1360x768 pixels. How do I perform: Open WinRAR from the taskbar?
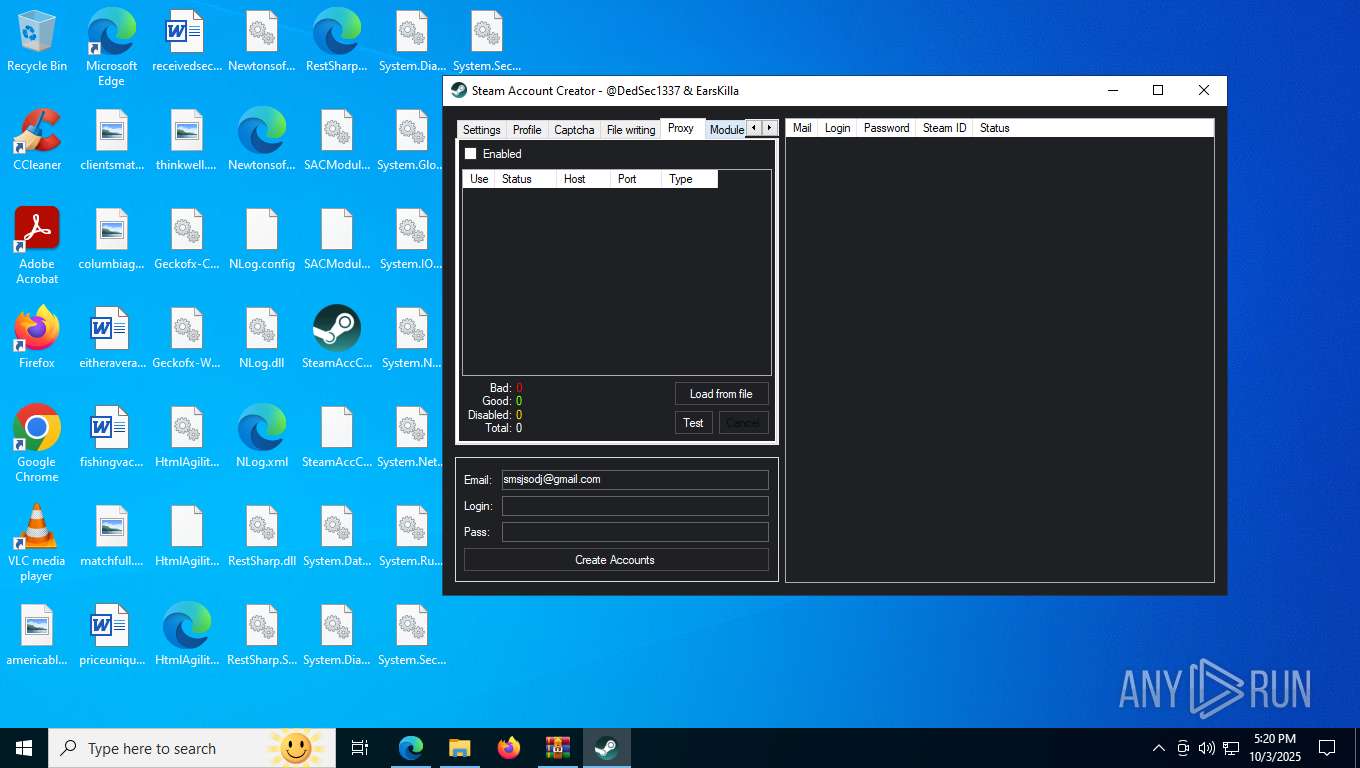557,748
